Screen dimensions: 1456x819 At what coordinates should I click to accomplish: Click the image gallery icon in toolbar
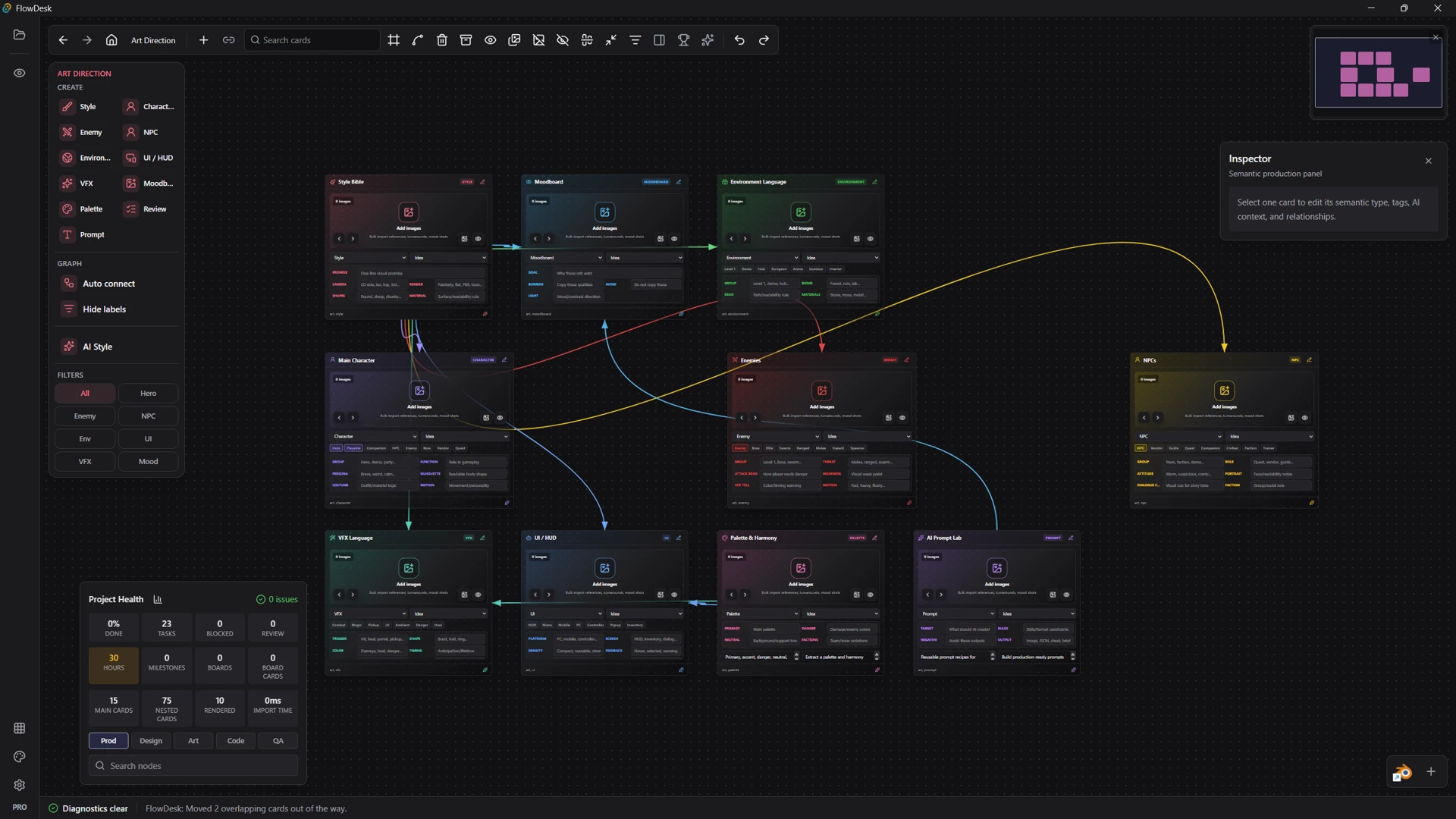click(515, 40)
